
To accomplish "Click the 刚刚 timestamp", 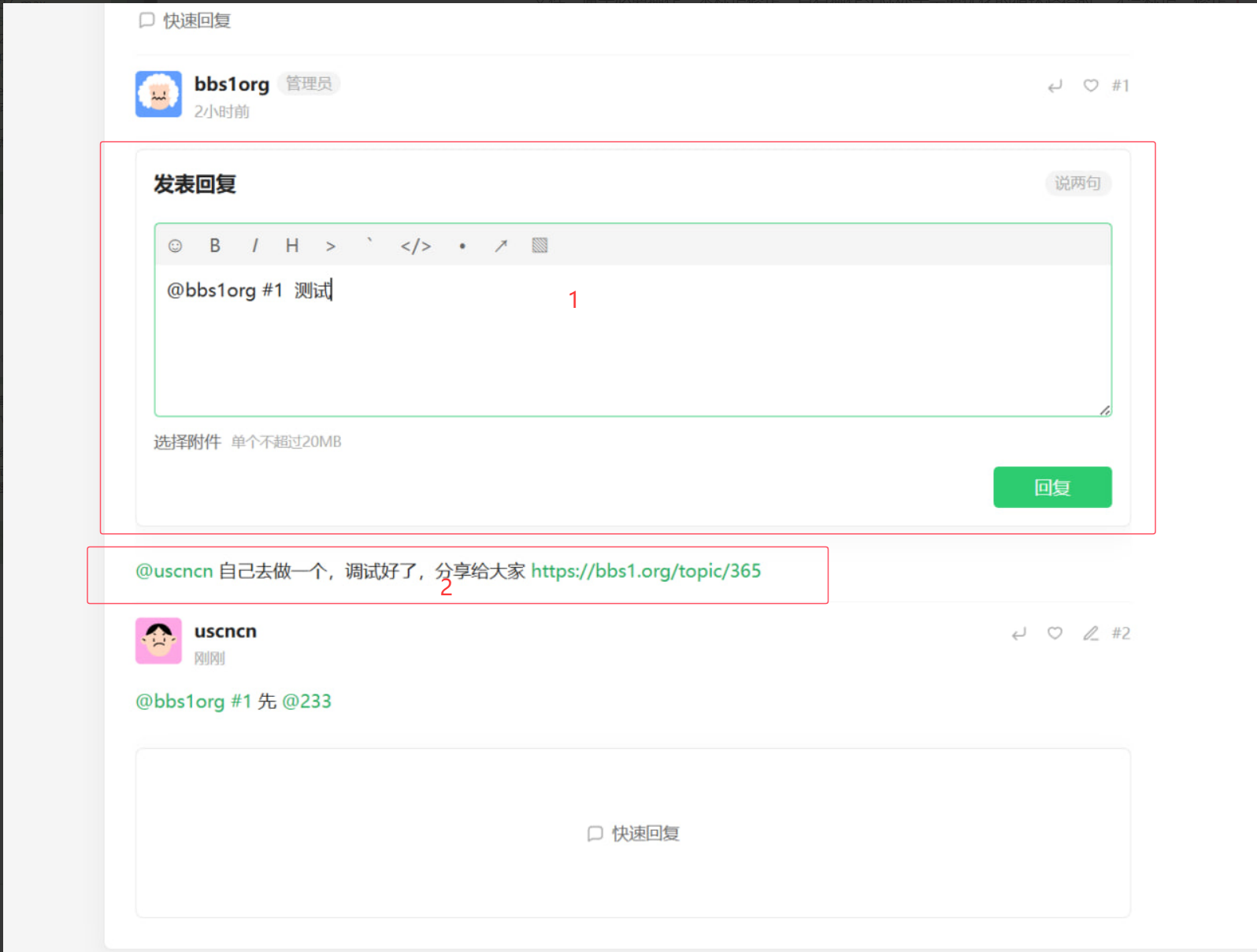I will point(209,658).
